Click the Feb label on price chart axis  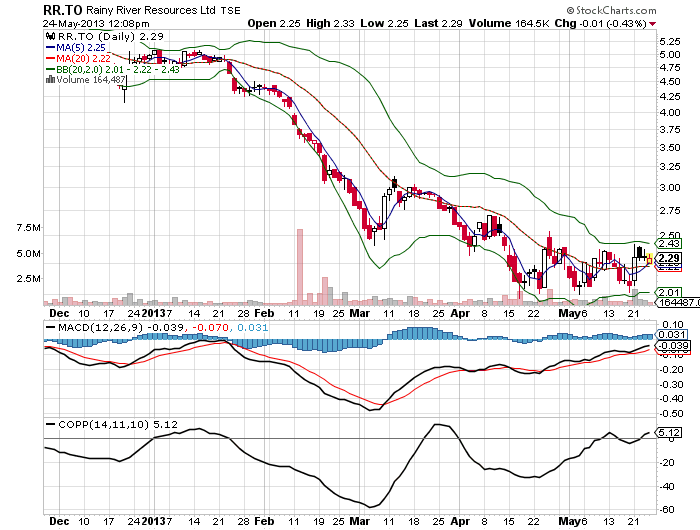(264, 313)
